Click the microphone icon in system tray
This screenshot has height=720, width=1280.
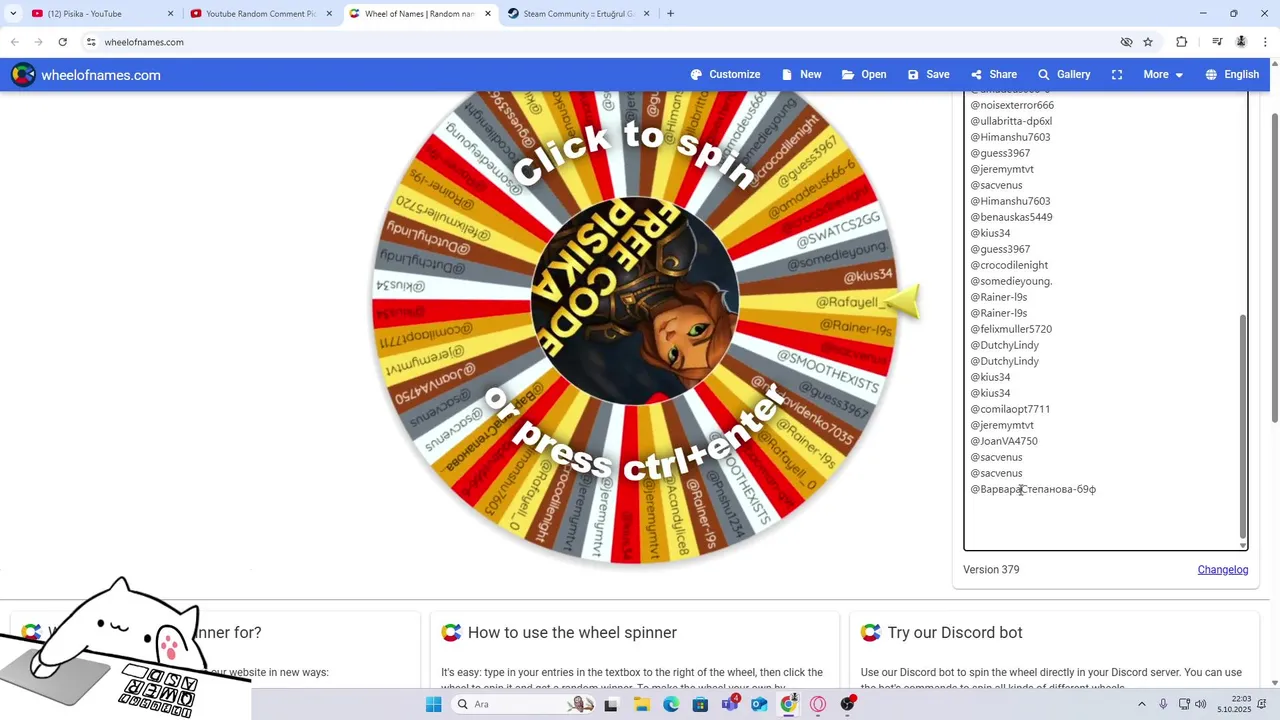(x=1163, y=704)
